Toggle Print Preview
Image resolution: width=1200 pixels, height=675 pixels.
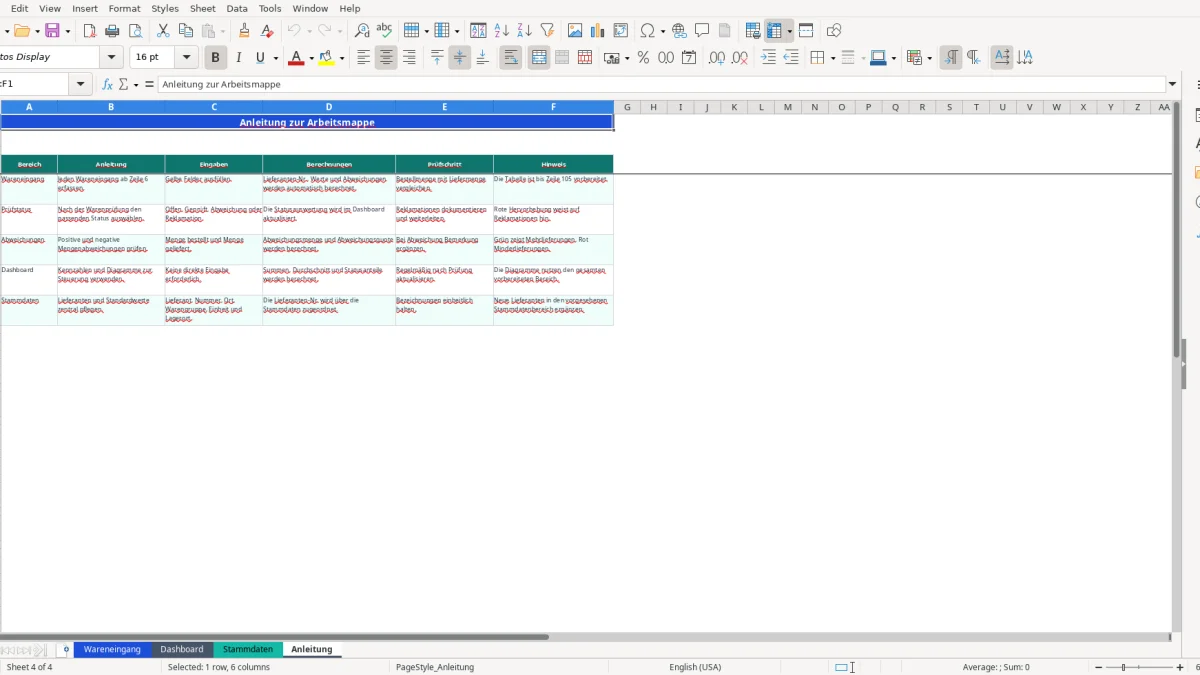click(x=135, y=31)
